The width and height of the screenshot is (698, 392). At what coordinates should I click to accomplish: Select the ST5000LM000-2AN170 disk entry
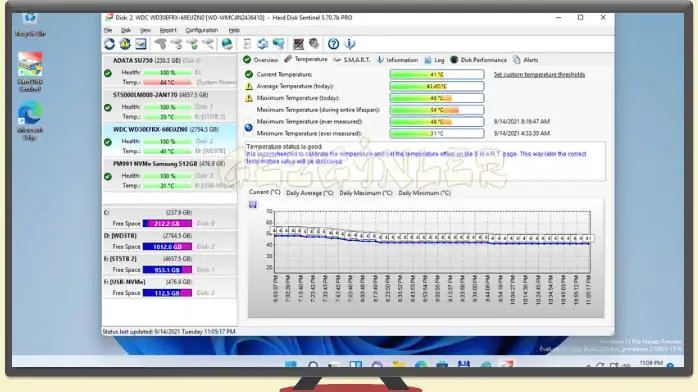click(x=170, y=106)
